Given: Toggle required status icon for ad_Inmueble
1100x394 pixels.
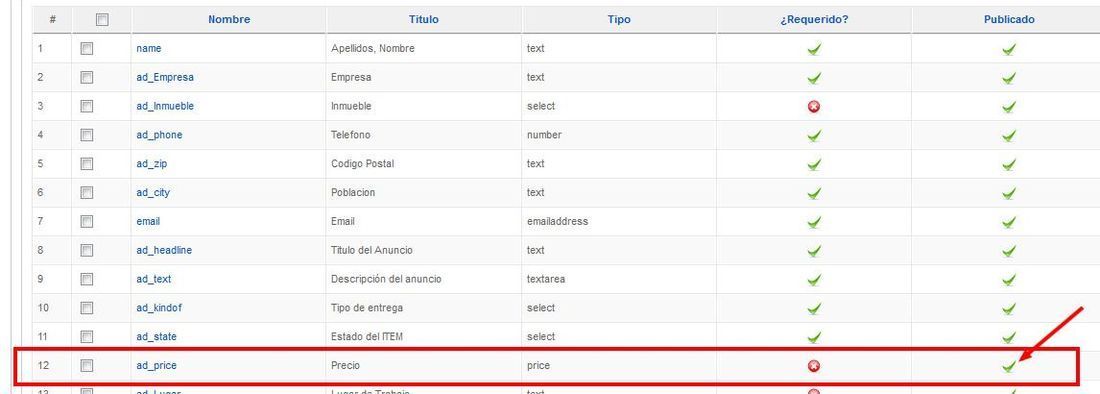Looking at the screenshot, I should pyautogui.click(x=814, y=107).
